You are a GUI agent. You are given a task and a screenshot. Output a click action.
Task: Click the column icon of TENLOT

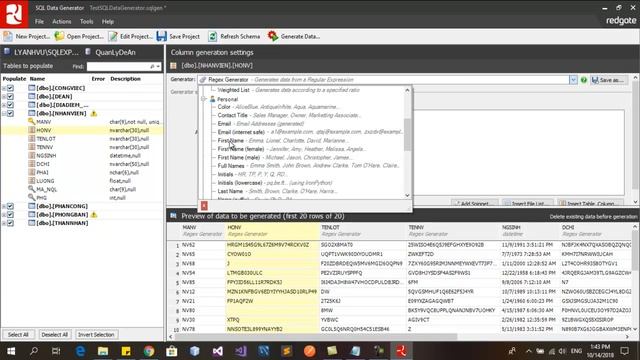pyautogui.click(x=31, y=139)
